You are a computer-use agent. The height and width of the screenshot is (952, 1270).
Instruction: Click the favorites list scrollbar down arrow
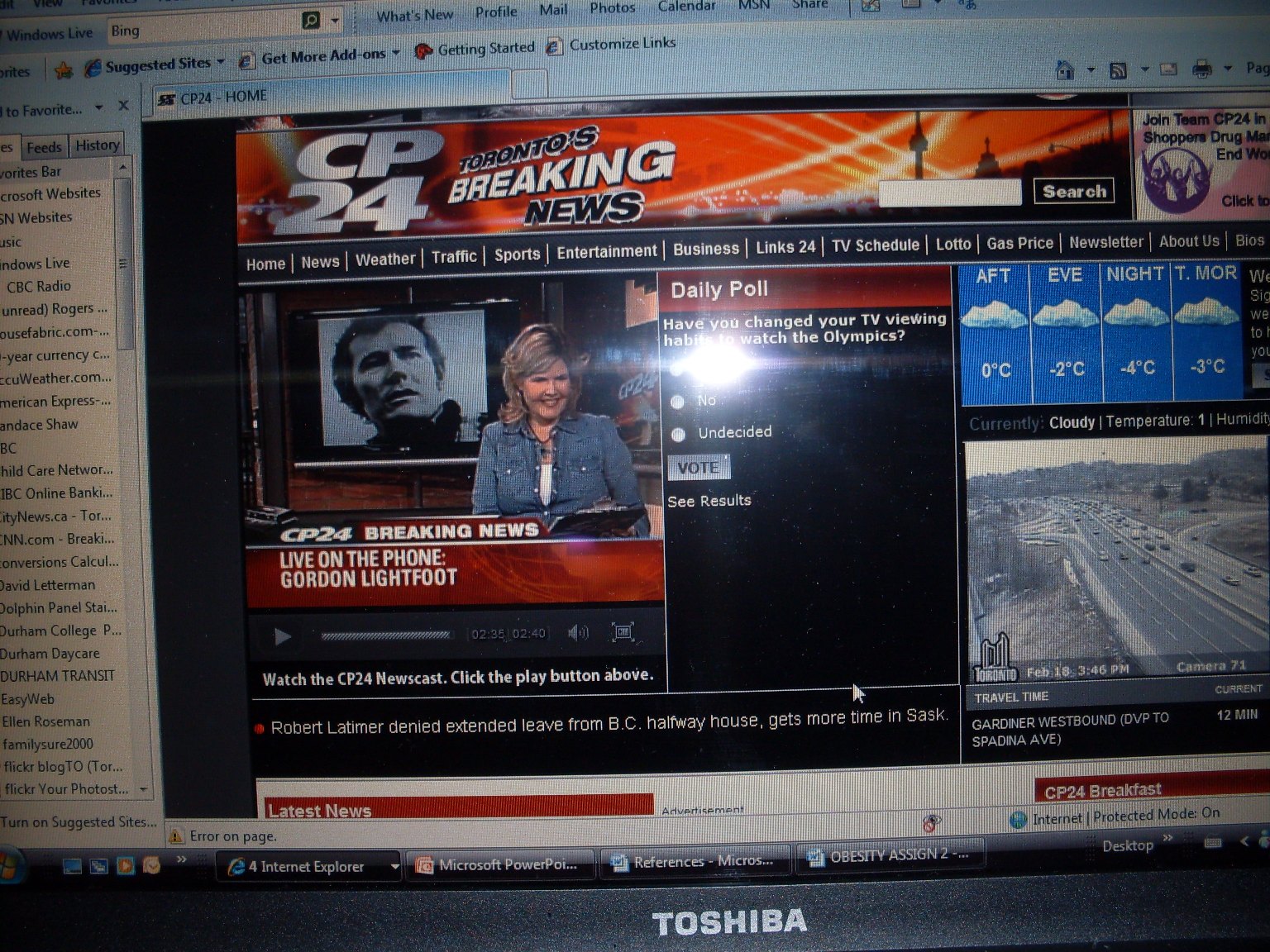pos(144,789)
